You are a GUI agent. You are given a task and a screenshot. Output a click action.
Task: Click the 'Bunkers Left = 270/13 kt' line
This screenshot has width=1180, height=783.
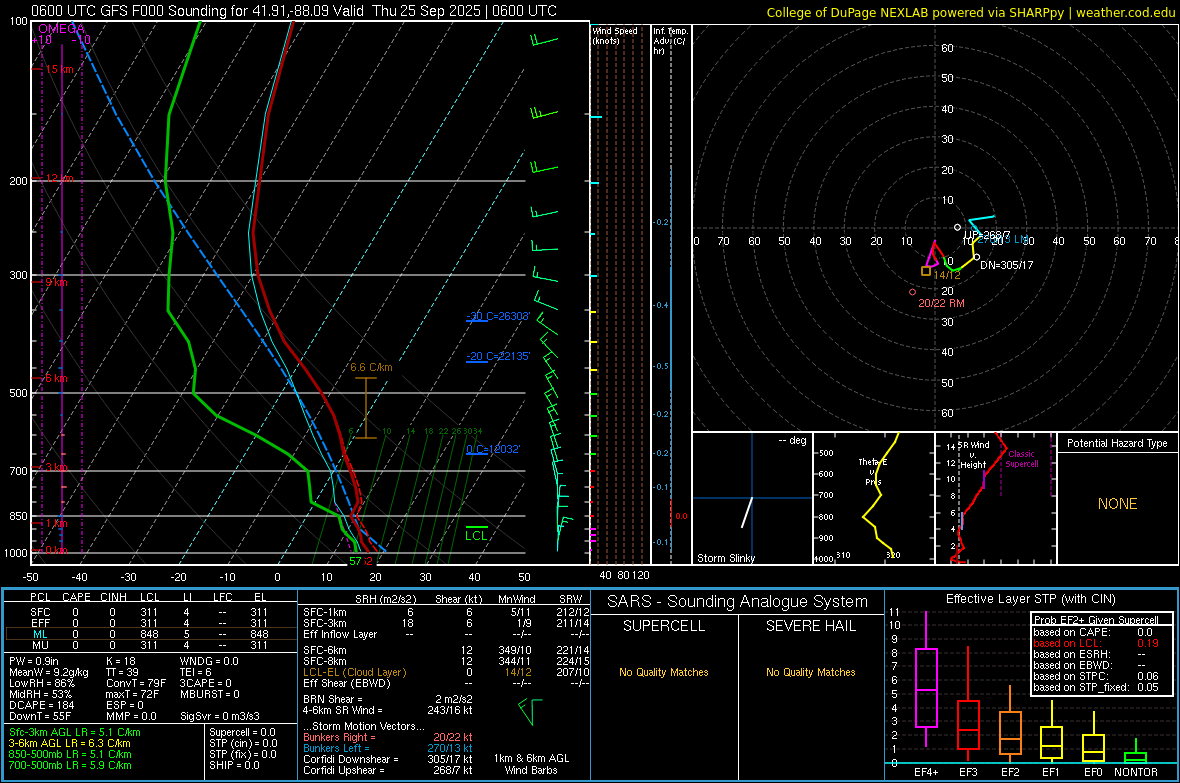click(388, 748)
